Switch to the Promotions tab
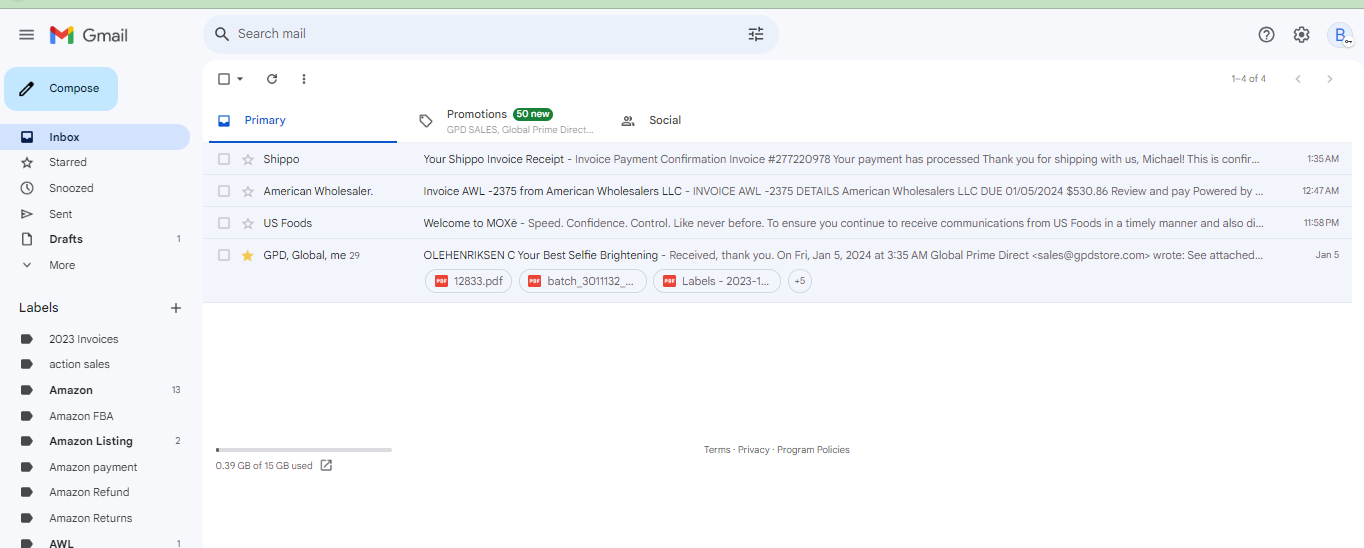Viewport: 1364px width, 548px height. (x=505, y=120)
